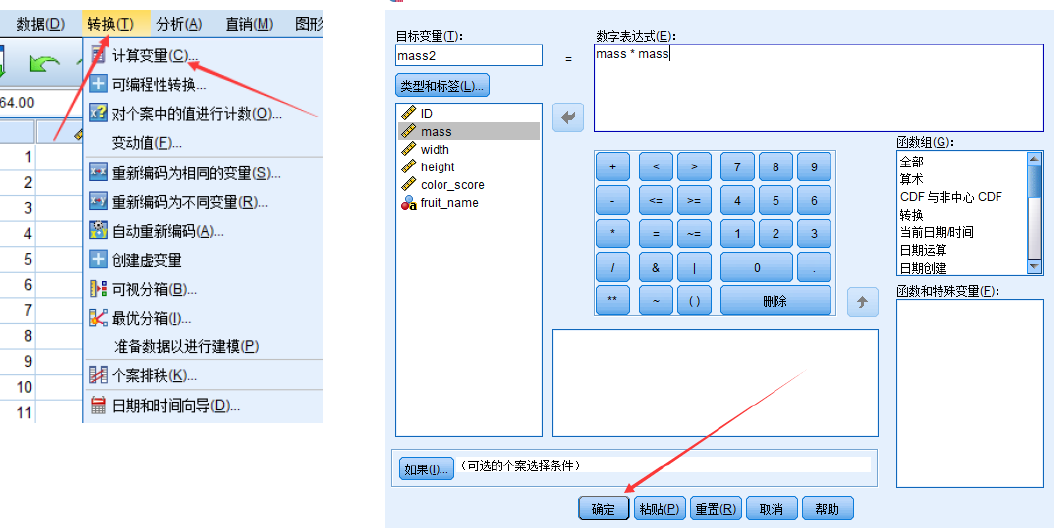Click the & logical AND button
1056x529 pixels.
pos(656,268)
